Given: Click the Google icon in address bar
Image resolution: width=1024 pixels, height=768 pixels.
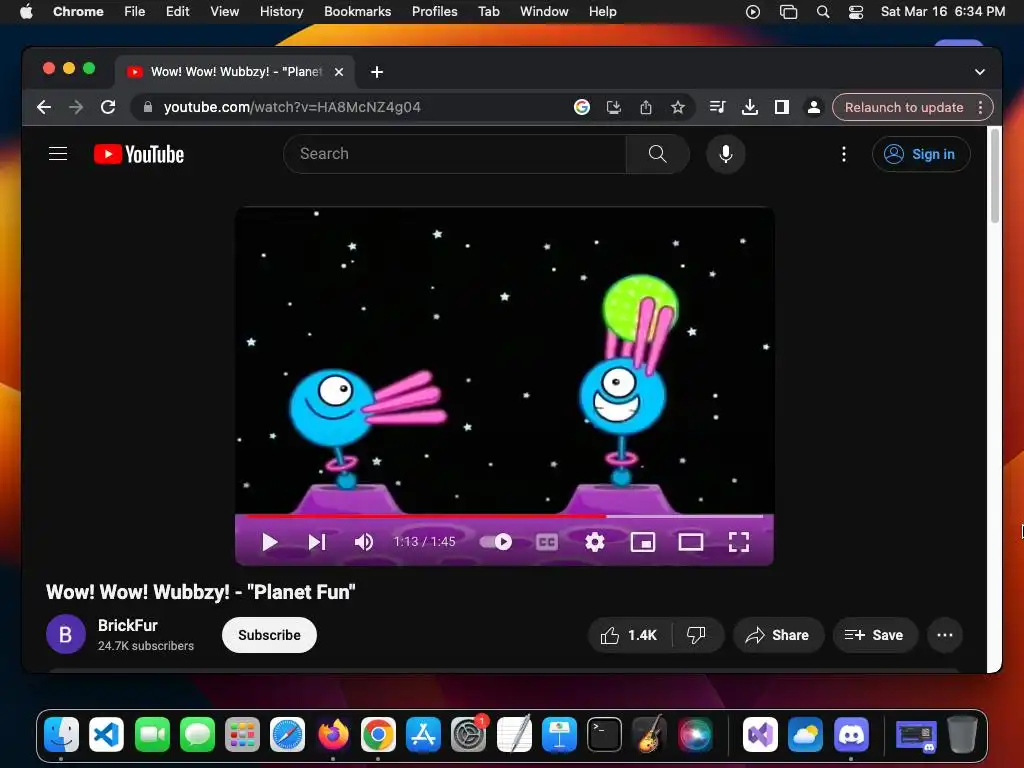Looking at the screenshot, I should [581, 107].
